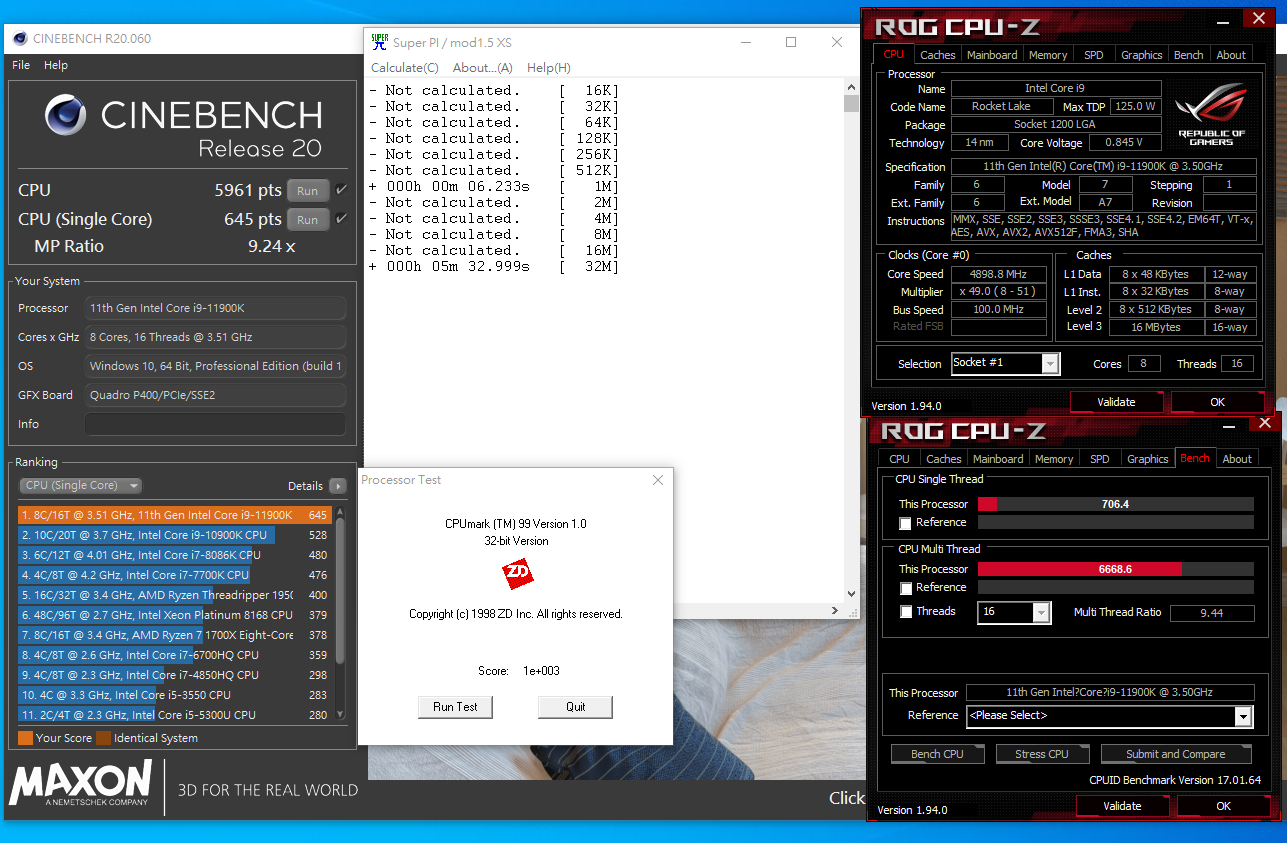Open the Socket #1 selection dropdown
This screenshot has width=1287, height=843.
coord(1005,363)
